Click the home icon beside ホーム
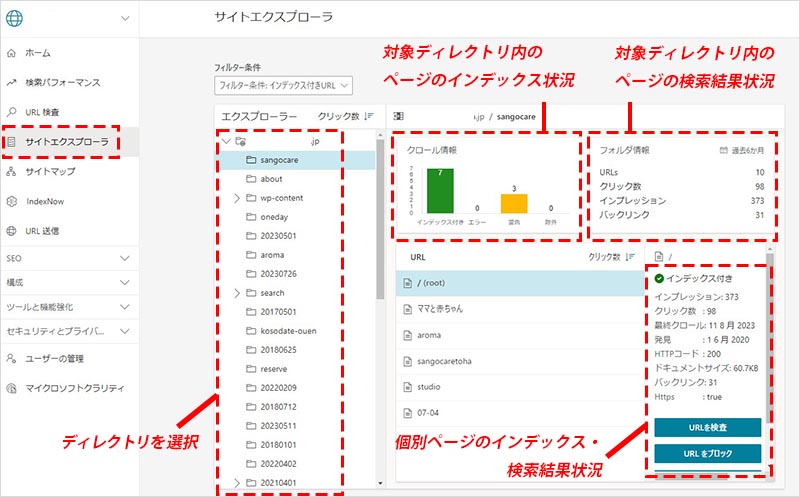 [11, 52]
